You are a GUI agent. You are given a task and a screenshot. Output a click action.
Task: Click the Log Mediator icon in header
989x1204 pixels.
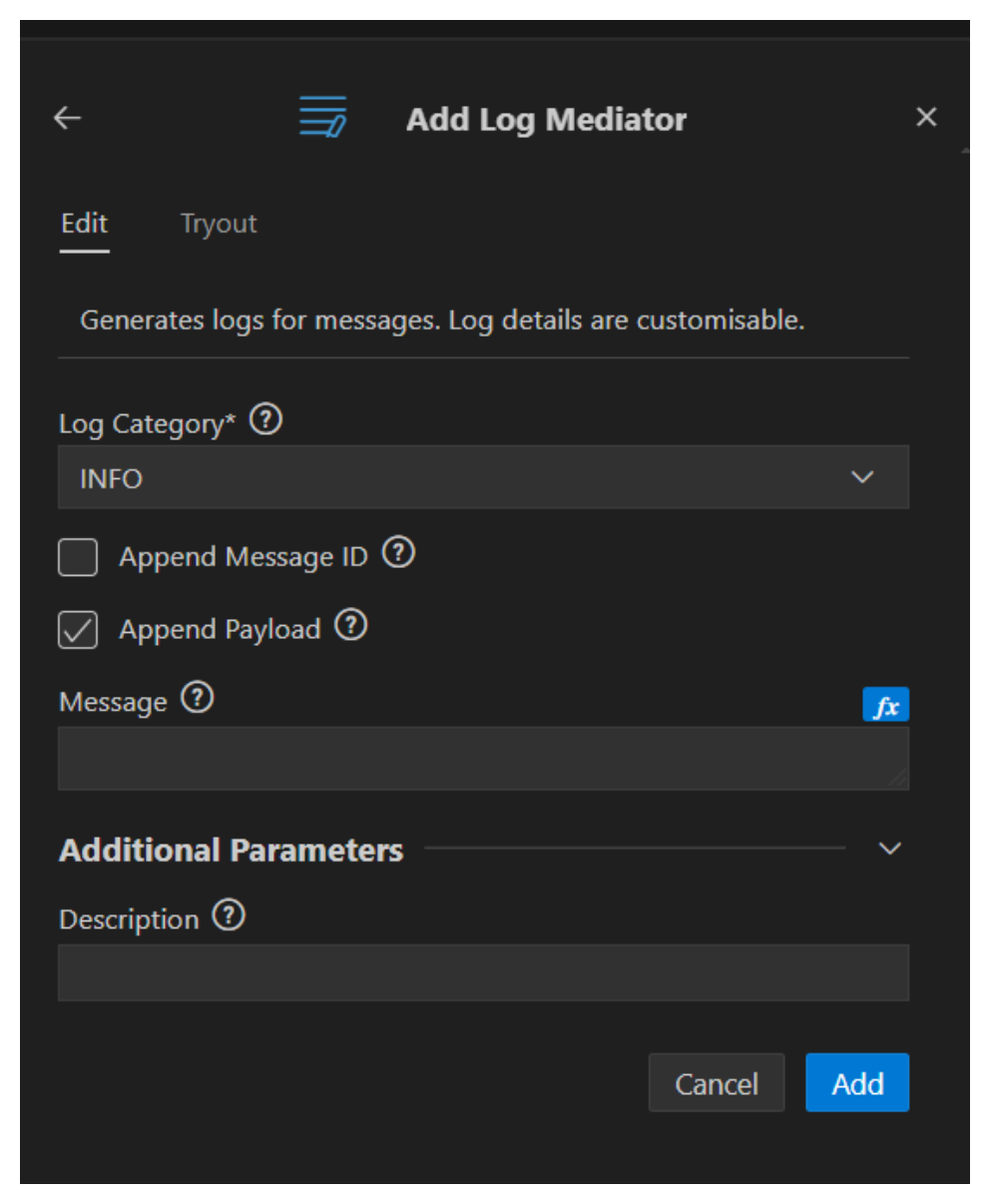(x=323, y=117)
